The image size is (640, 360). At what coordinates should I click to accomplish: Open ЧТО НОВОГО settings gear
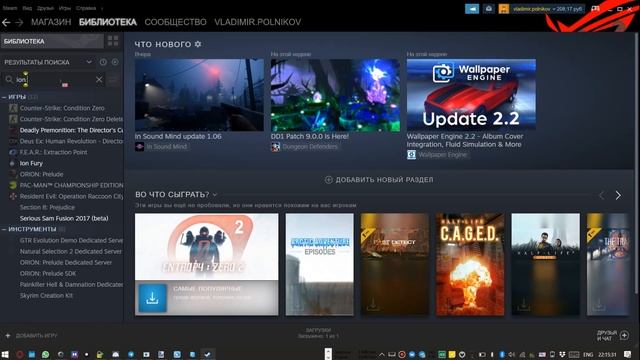click(x=198, y=44)
